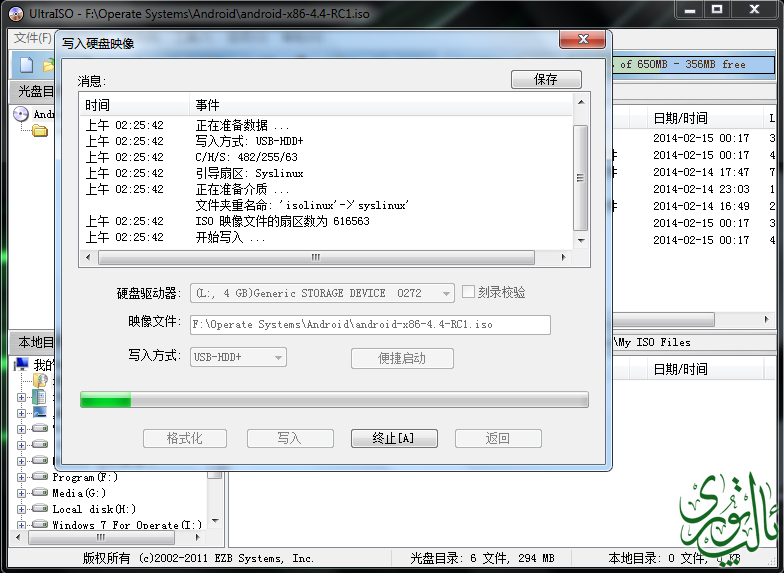Select the log row C/H/S: 482/255/63
The height and width of the screenshot is (573, 784).
tap(326, 157)
